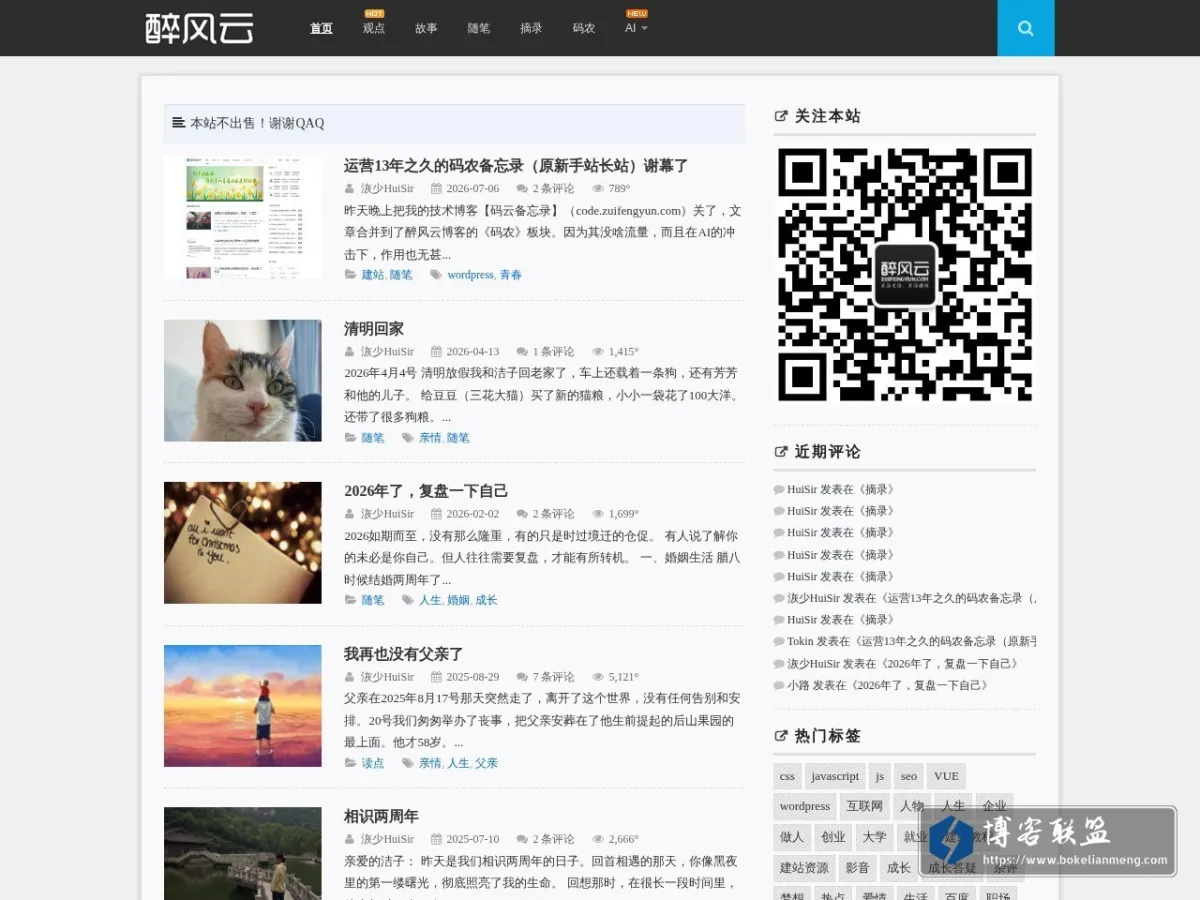Screen dimensions: 1200x900
Task: Click the 相识两周年 post thumbnail
Action: (x=243, y=853)
